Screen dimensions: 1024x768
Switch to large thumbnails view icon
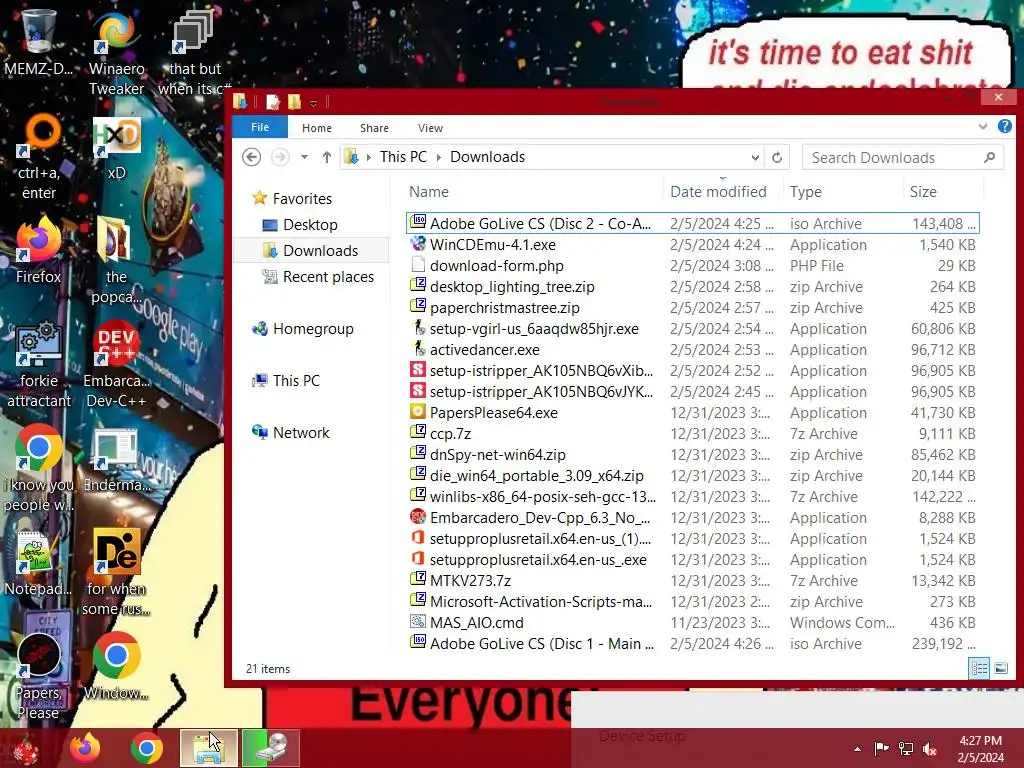1000,668
